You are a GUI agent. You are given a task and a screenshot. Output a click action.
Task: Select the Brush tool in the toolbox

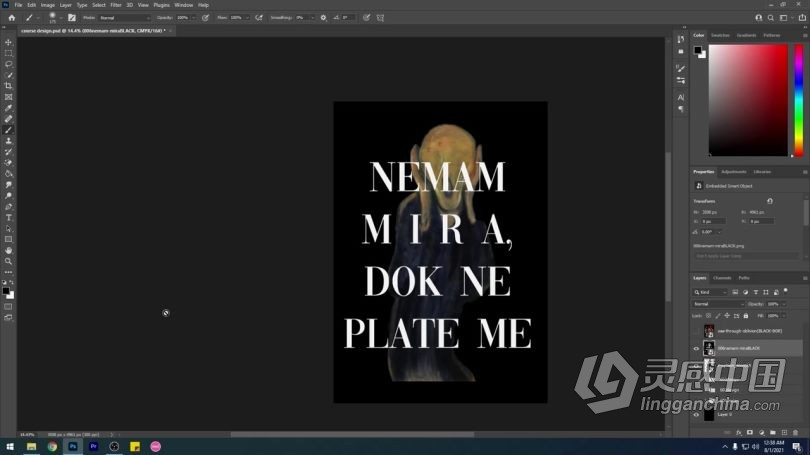coord(8,130)
